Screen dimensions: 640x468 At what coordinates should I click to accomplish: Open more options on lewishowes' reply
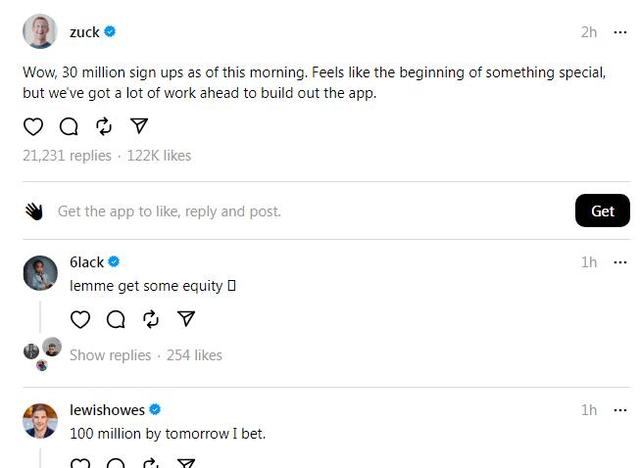tap(621, 410)
